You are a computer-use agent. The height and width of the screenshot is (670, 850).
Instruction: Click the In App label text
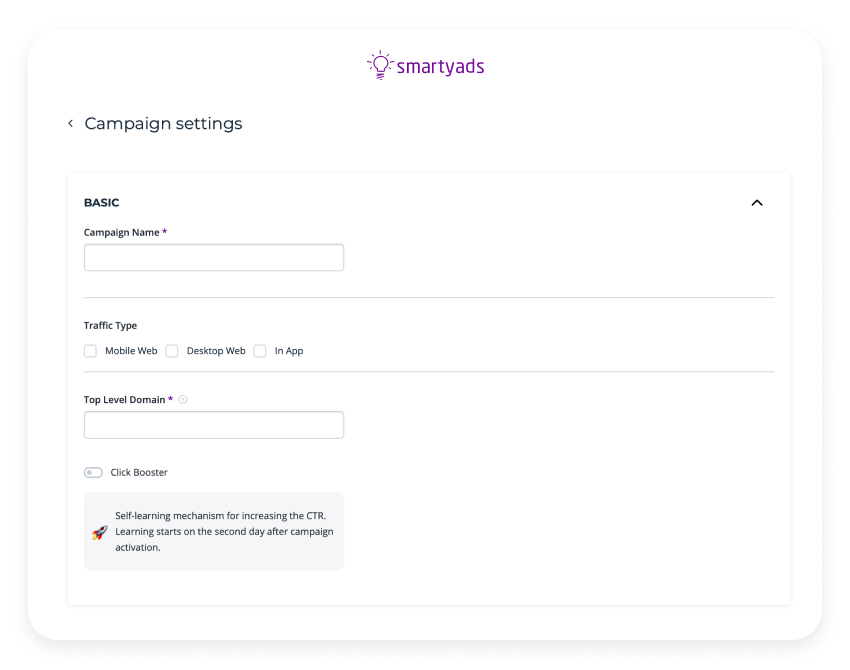289,351
